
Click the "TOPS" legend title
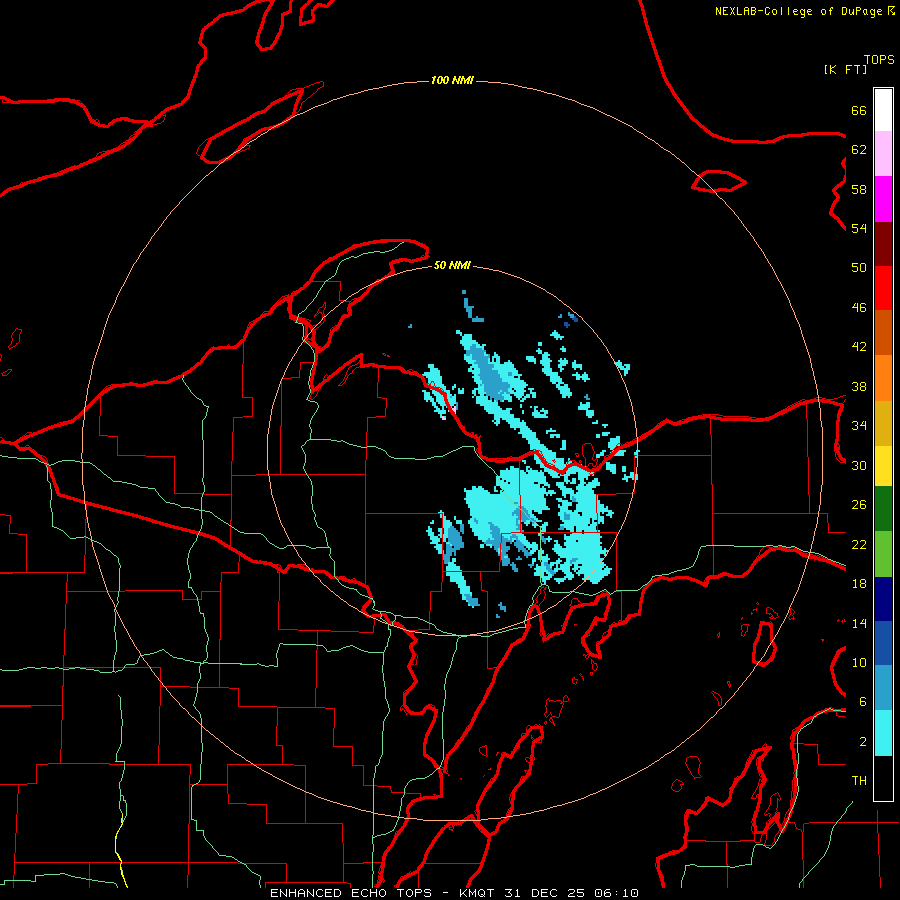tap(879, 59)
